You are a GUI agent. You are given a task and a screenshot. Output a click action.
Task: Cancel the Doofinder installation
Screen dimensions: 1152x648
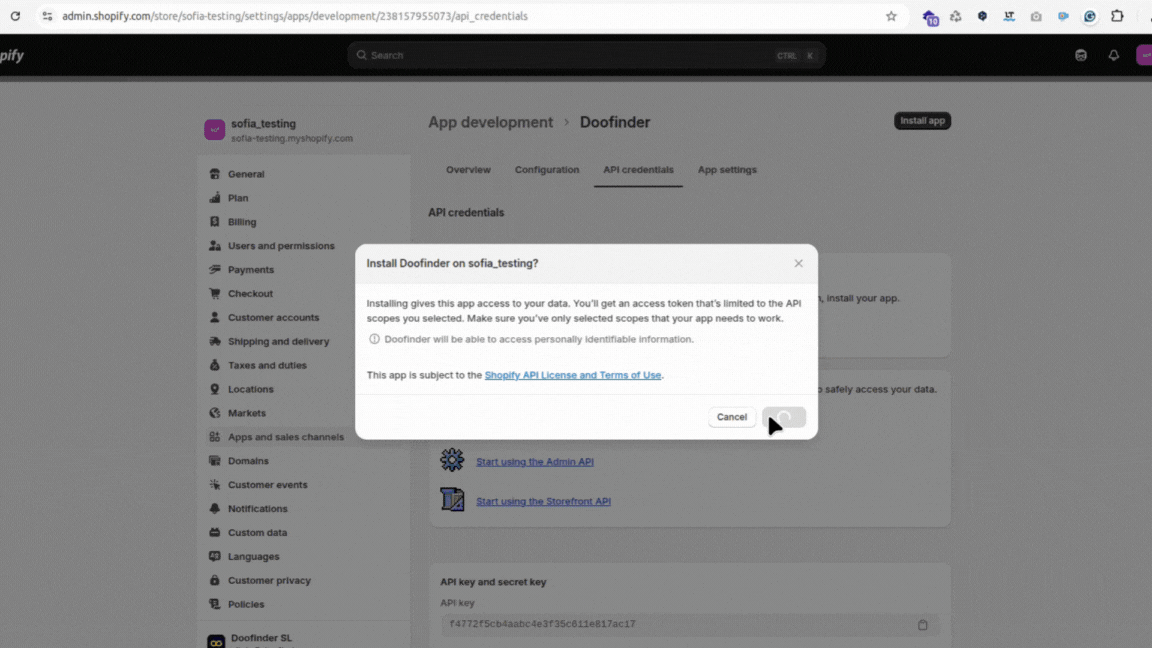coord(732,417)
